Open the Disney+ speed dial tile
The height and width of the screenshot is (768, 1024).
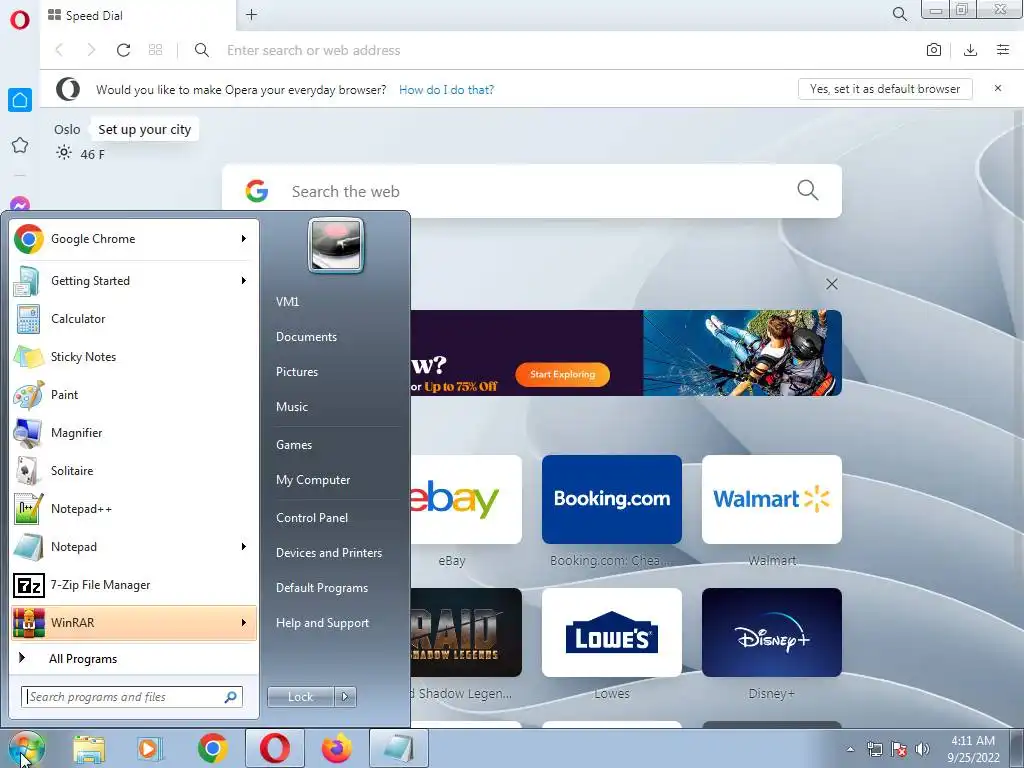[x=772, y=632]
